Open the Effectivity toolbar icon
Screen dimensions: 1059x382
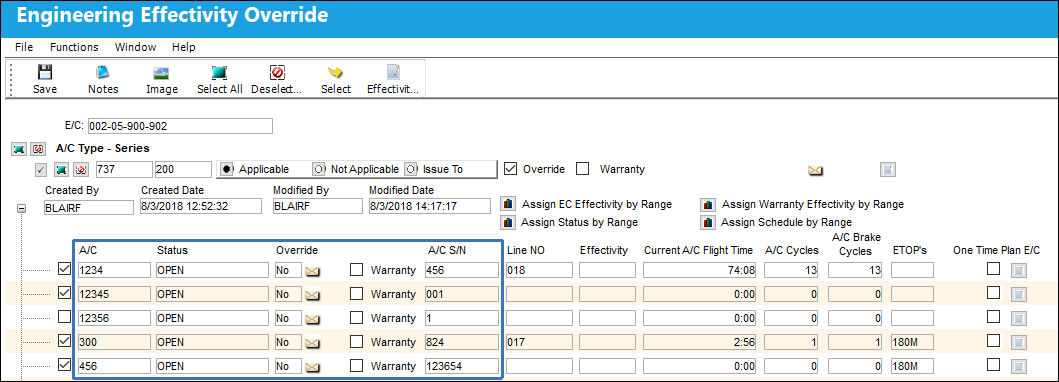coord(392,80)
